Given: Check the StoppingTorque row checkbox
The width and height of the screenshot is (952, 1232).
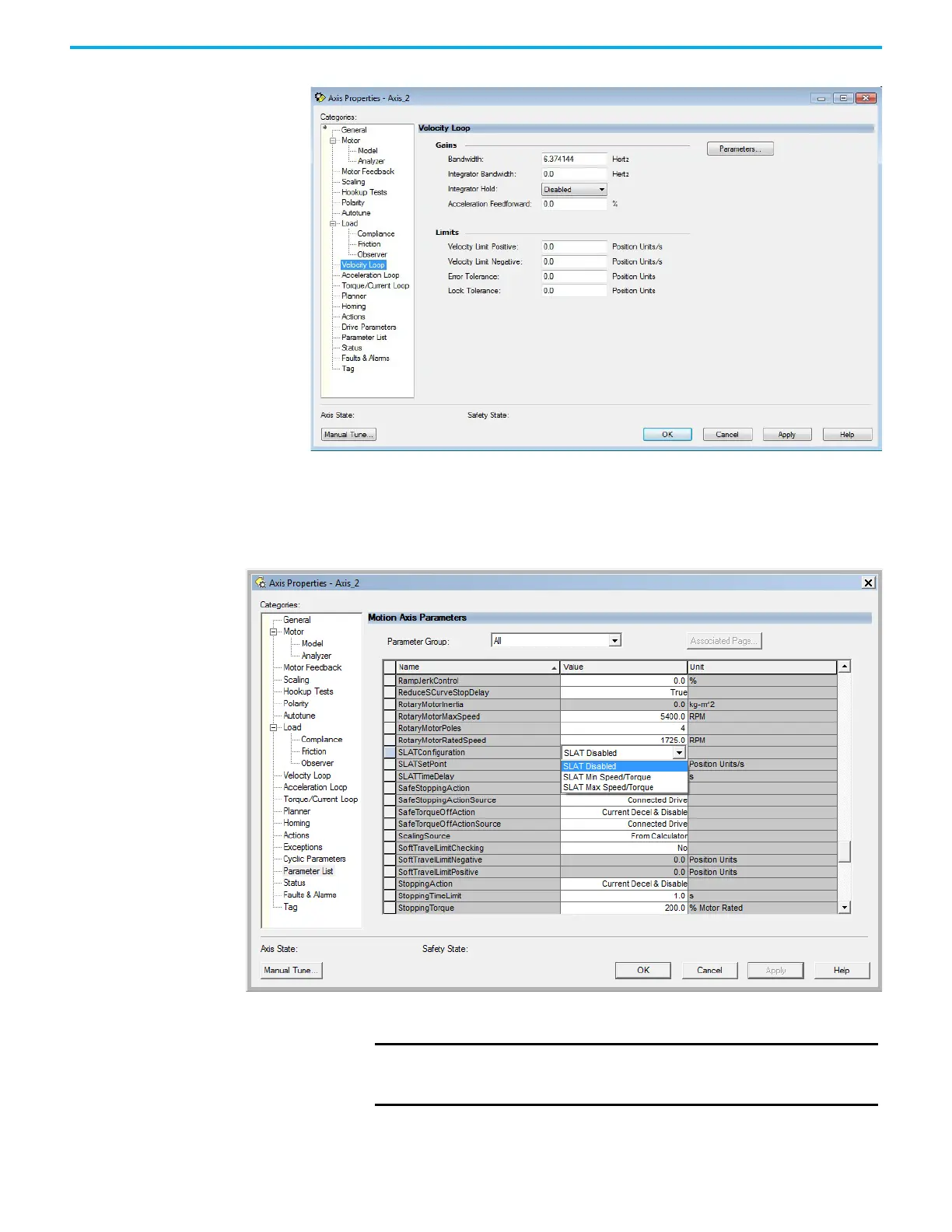Looking at the screenshot, I should [390, 908].
